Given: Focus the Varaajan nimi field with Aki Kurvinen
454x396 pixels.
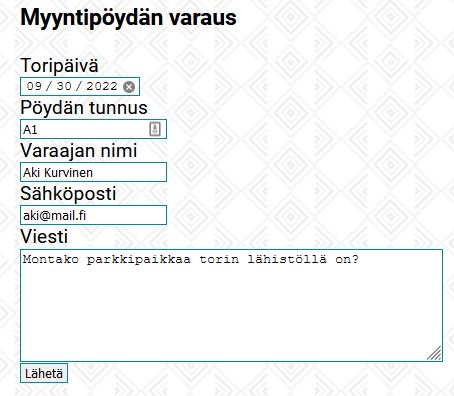Looking at the screenshot, I should point(93,172).
